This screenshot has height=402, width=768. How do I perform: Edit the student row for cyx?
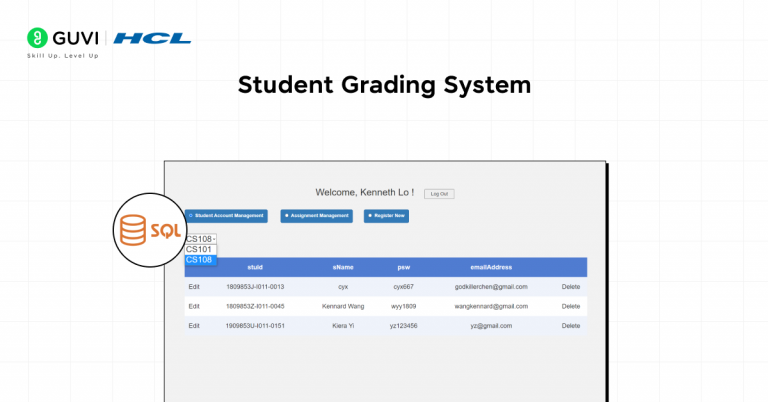(x=195, y=287)
